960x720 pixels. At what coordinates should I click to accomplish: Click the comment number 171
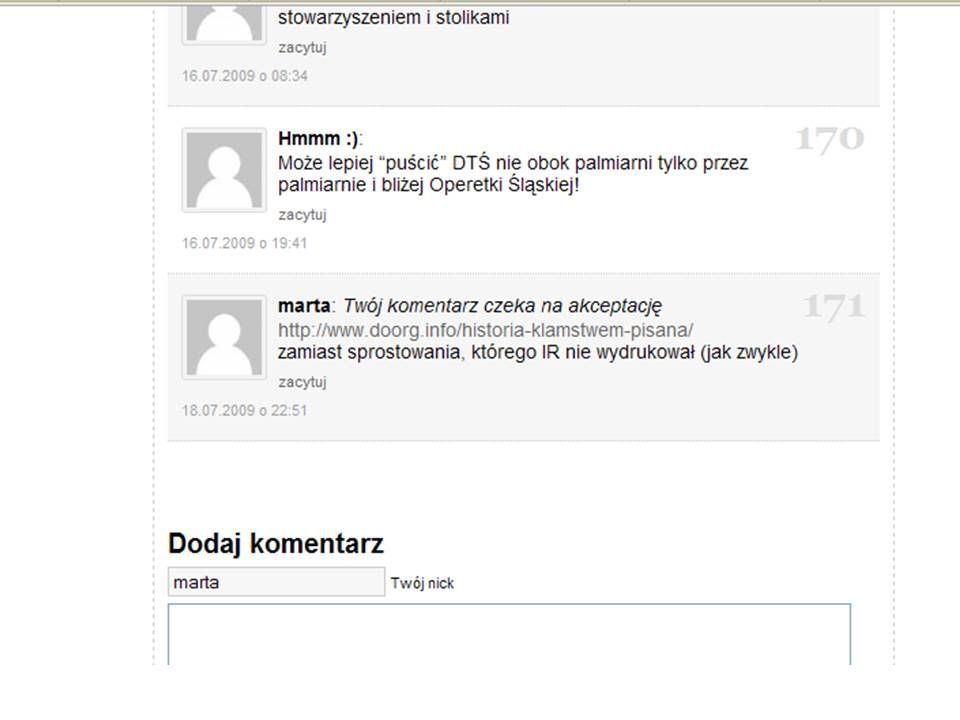point(833,306)
